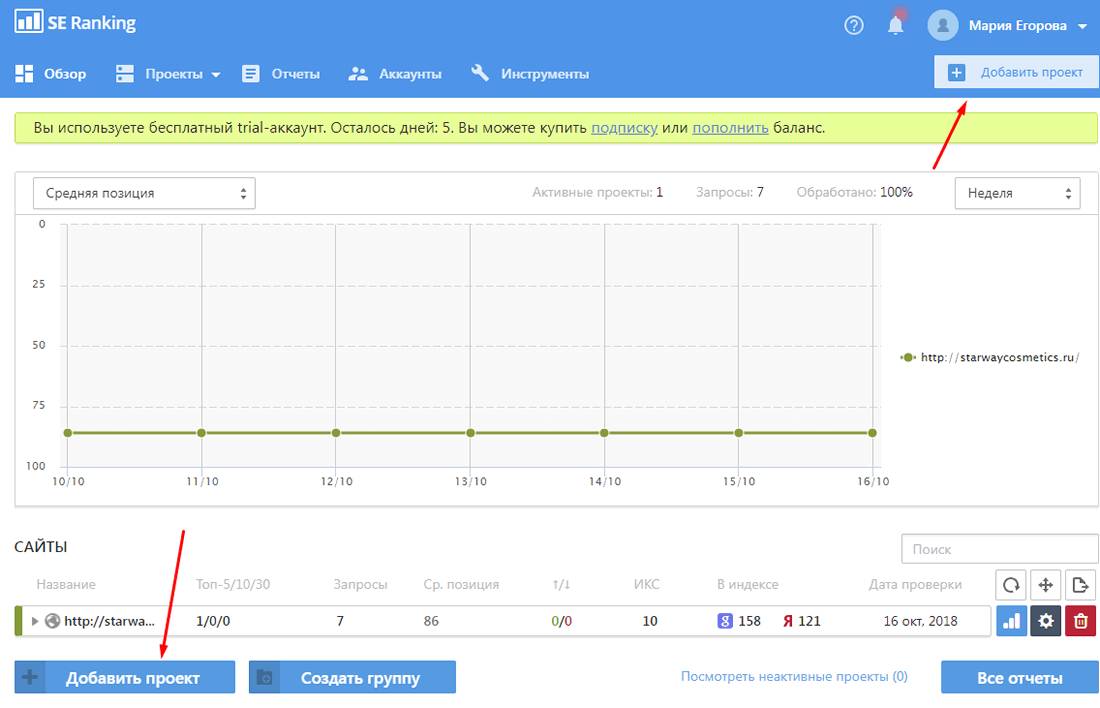The width and height of the screenshot is (1100, 708).
Task: Click the 16/10 data point on the chart
Action: [872, 433]
